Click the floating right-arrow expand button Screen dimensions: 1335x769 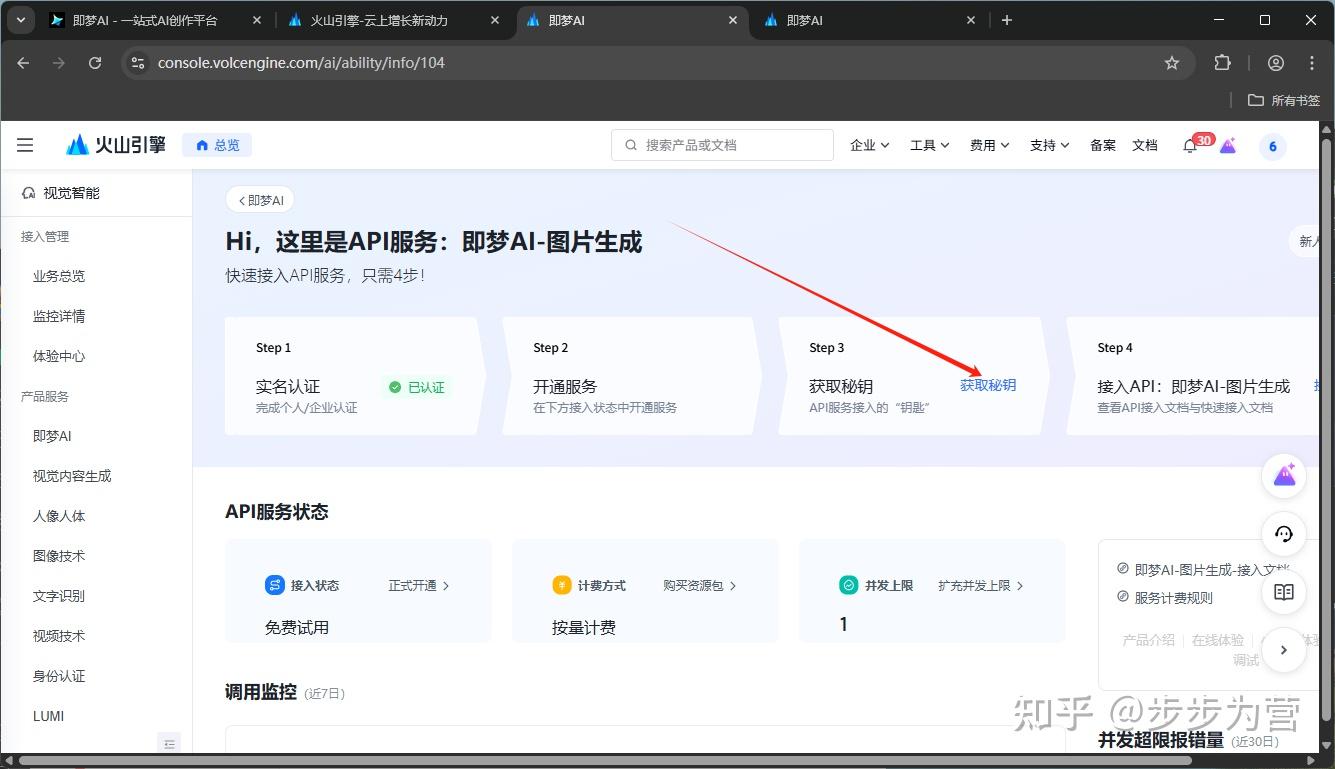coord(1284,650)
